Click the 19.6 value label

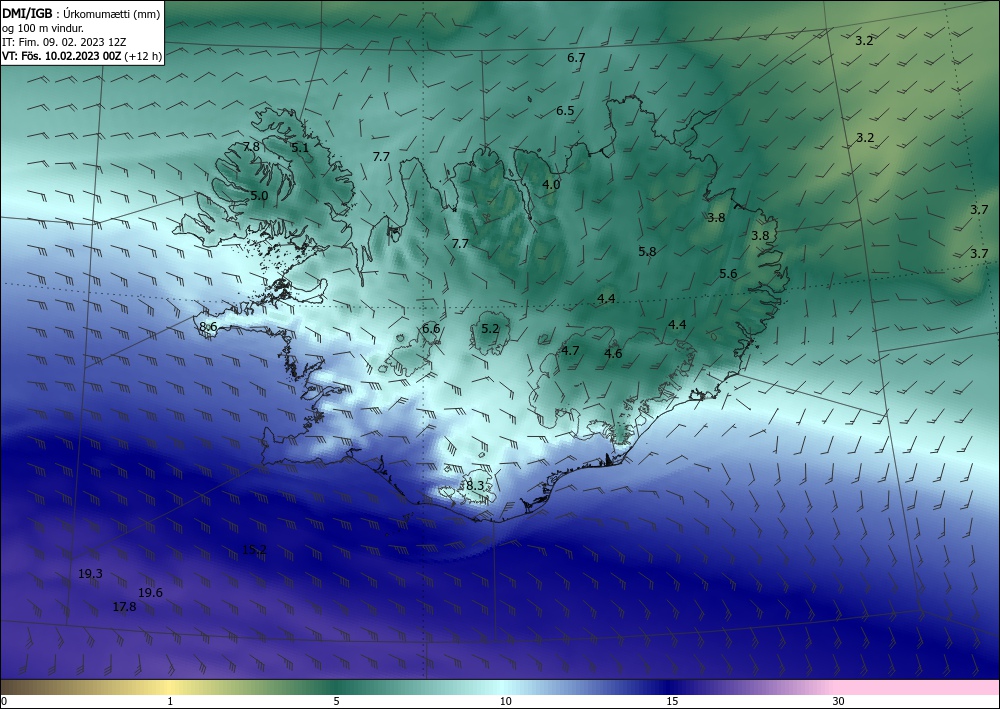pyautogui.click(x=151, y=593)
